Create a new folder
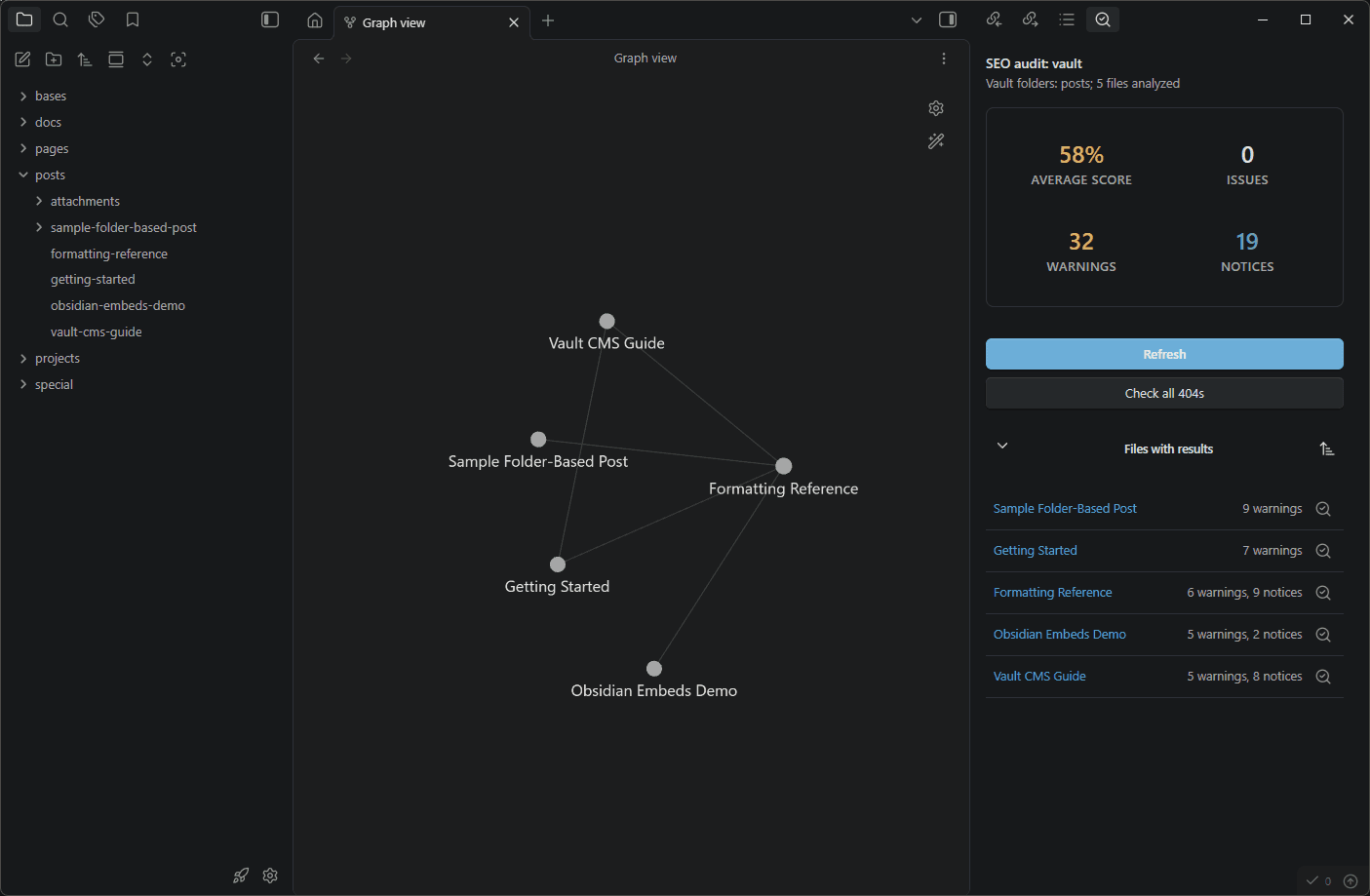Viewport: 1370px width, 896px height. point(54,58)
